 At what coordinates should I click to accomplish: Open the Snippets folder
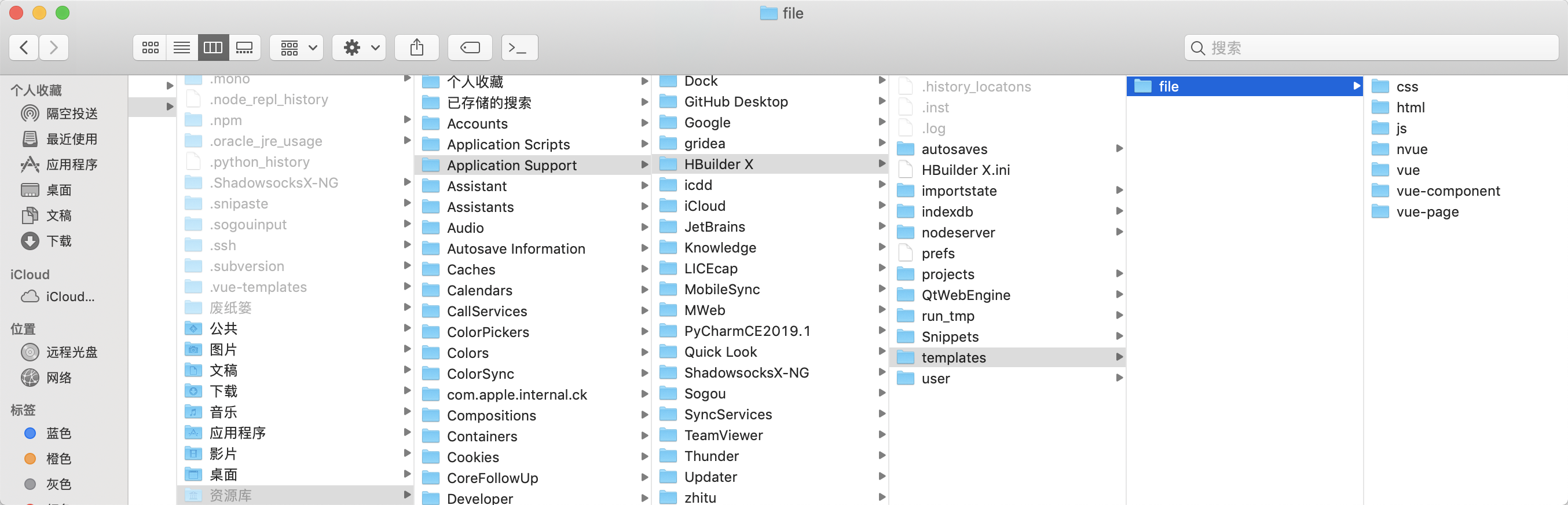click(x=950, y=337)
